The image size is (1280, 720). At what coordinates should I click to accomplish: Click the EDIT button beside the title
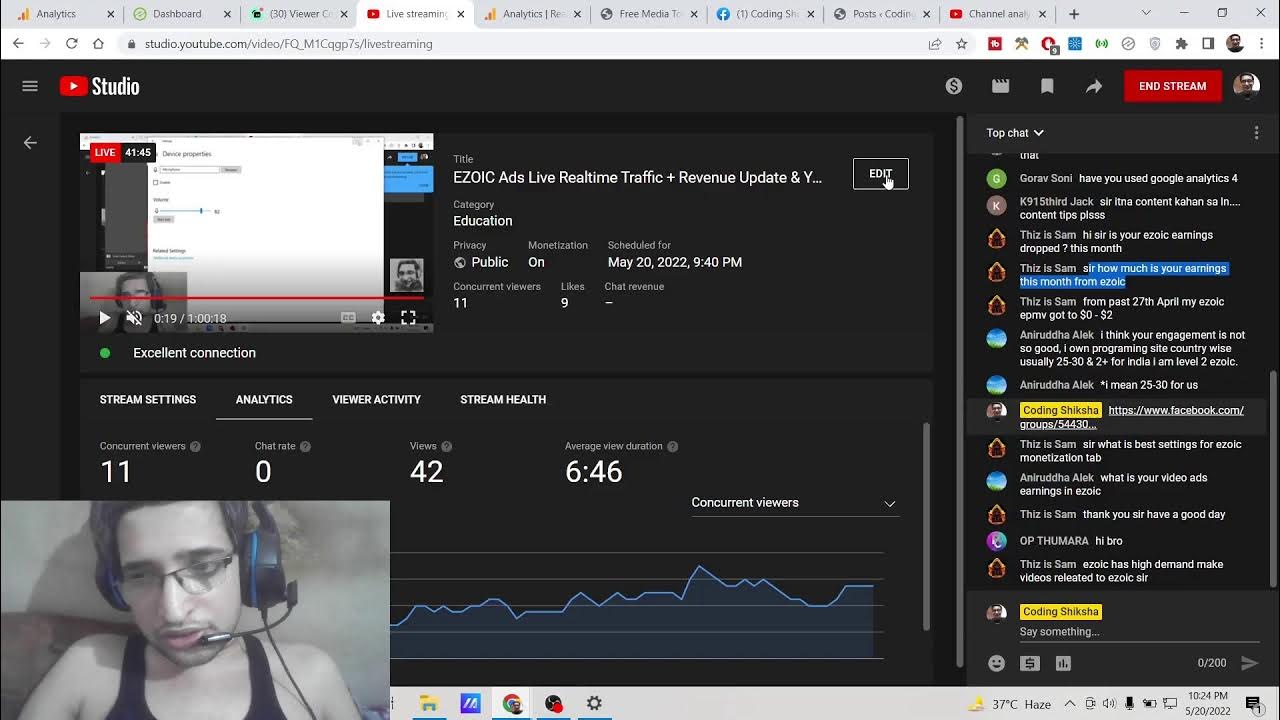point(880,174)
